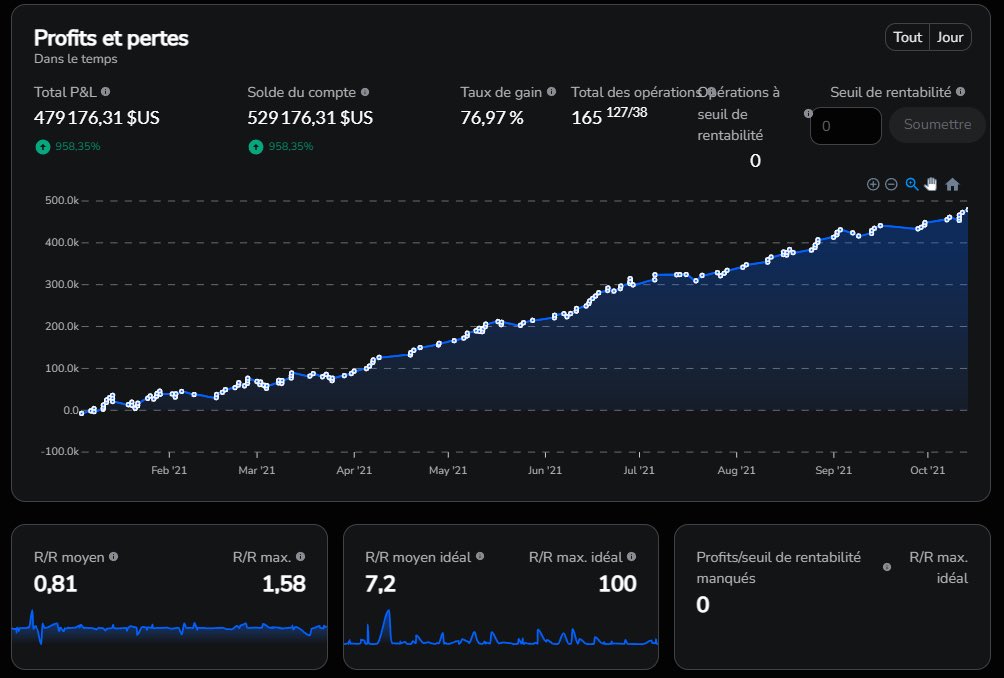
Task: Click the Seuil de rentabilité input field
Action: [x=845, y=125]
